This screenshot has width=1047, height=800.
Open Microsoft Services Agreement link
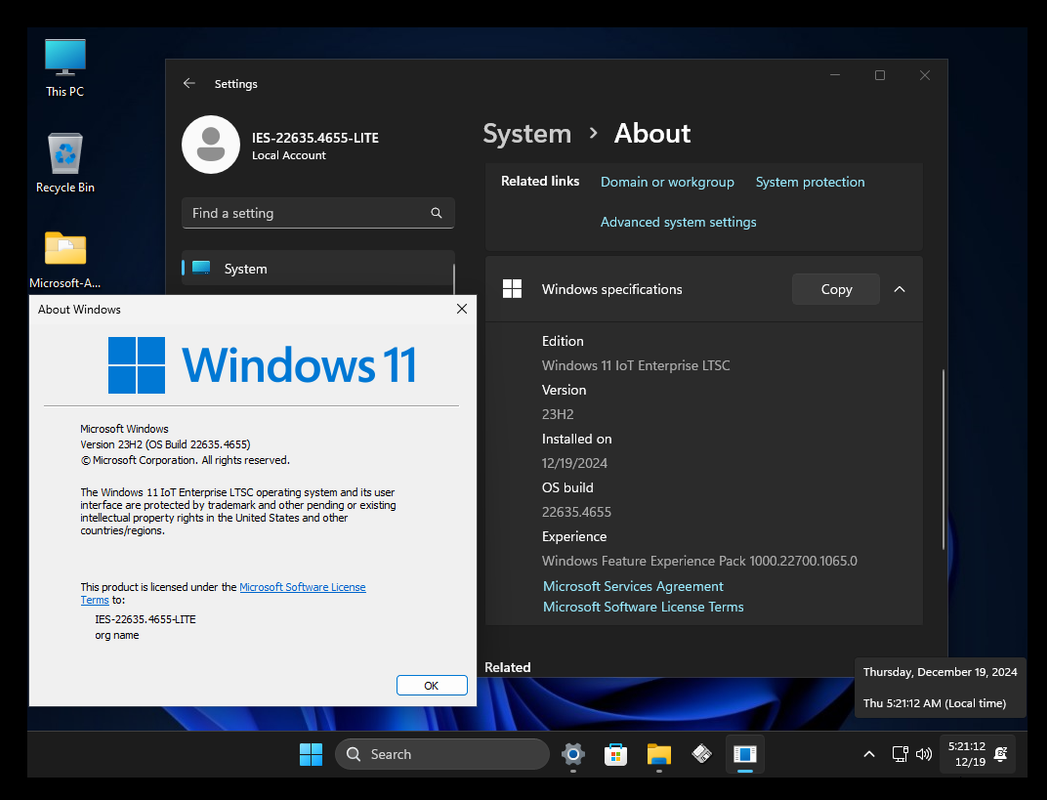point(633,586)
